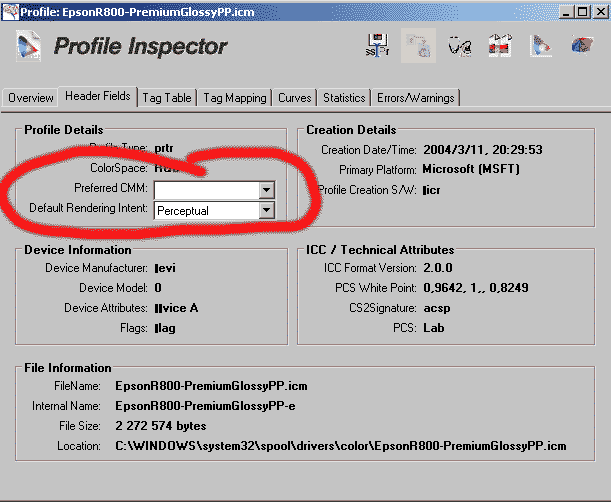Image resolution: width=611 pixels, height=502 pixels.
Task: Open the Tag Table tab
Action: point(167,97)
